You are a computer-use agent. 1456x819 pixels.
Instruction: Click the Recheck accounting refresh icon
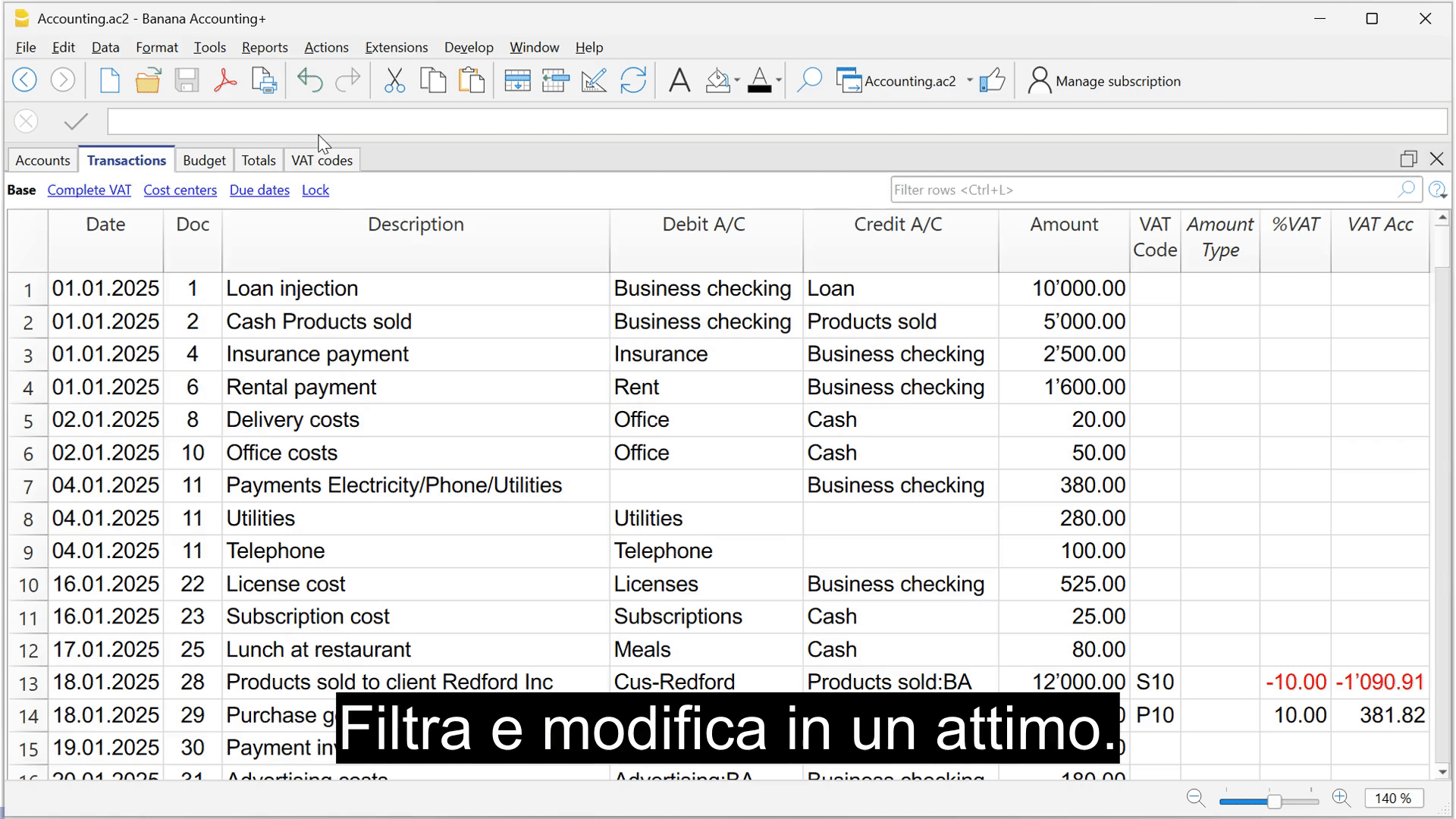pos(632,80)
